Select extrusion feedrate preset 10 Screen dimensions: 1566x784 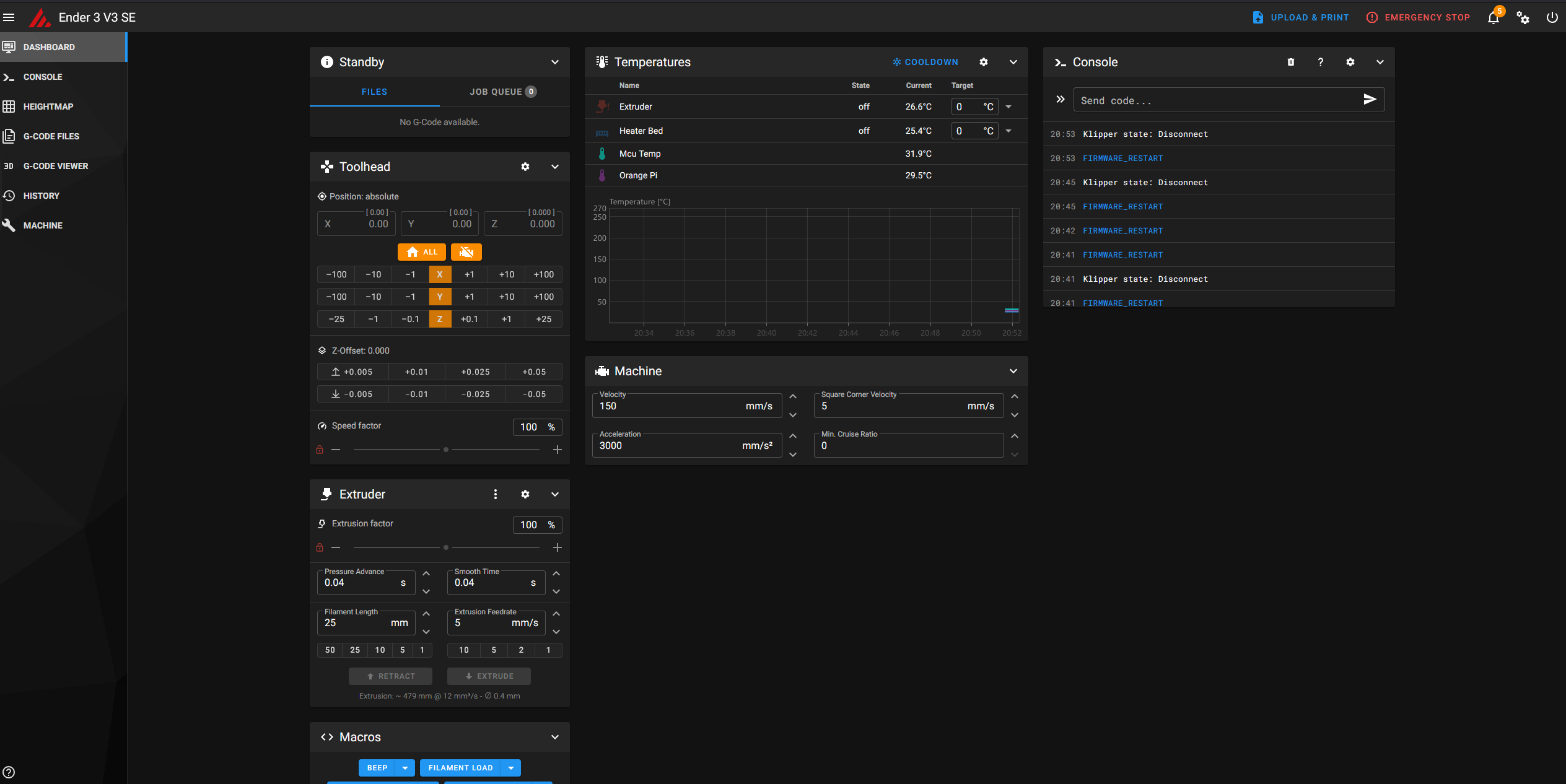point(464,650)
